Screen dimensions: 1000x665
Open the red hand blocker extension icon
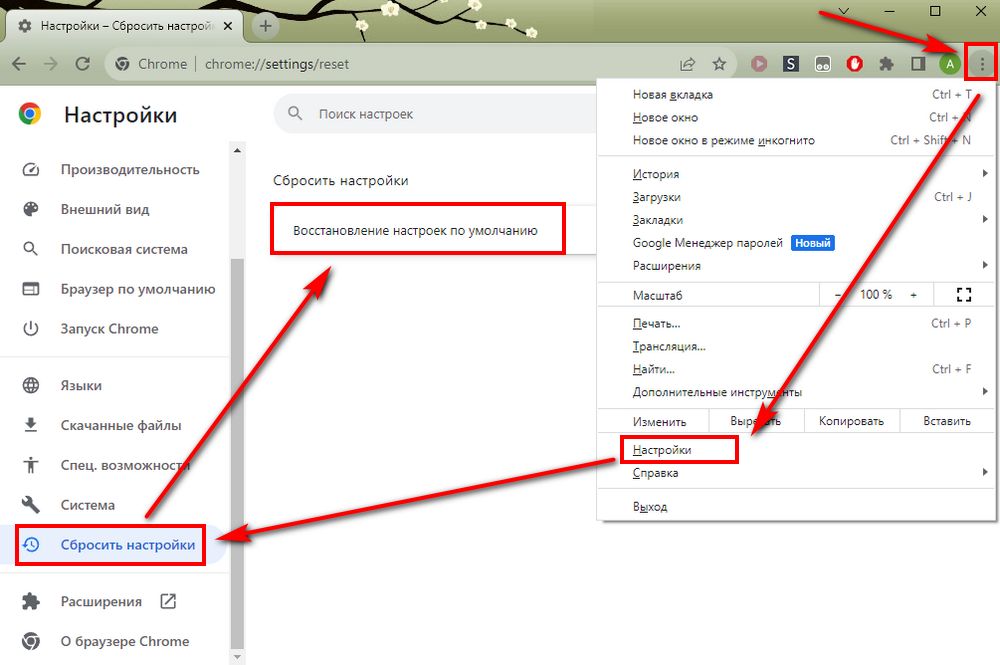(855, 64)
